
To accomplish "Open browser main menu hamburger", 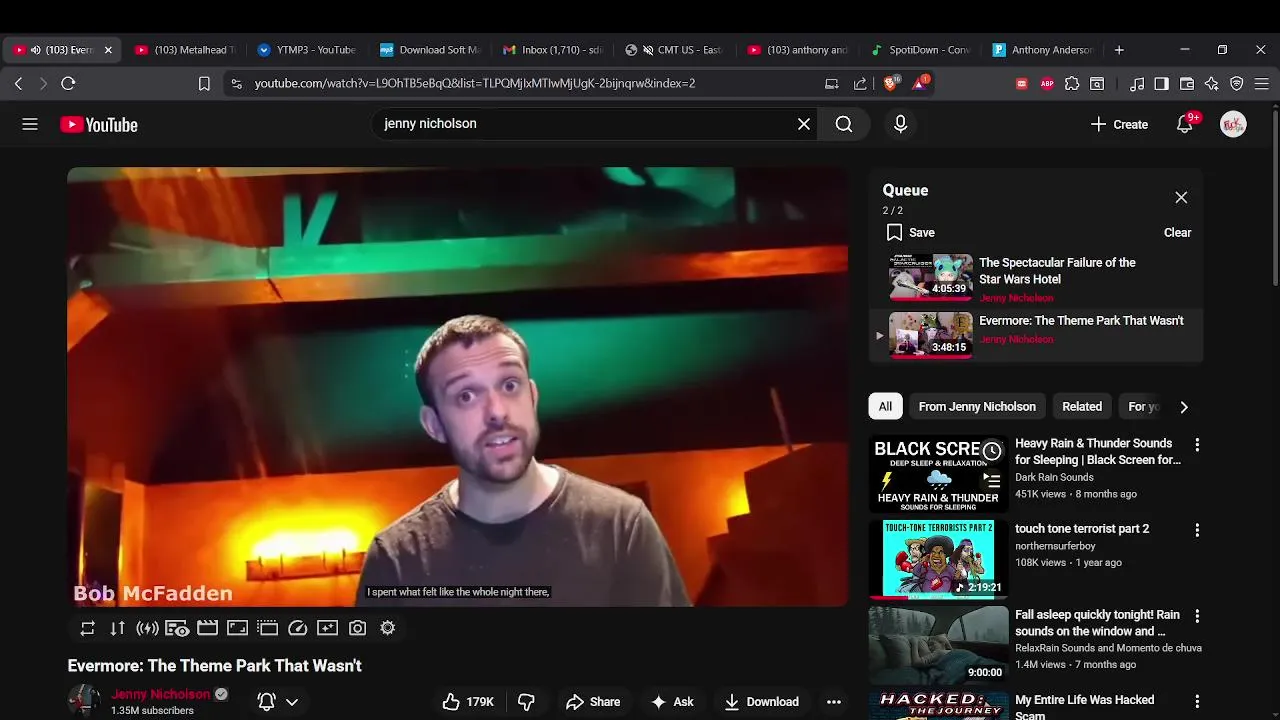I will pos(1262,84).
